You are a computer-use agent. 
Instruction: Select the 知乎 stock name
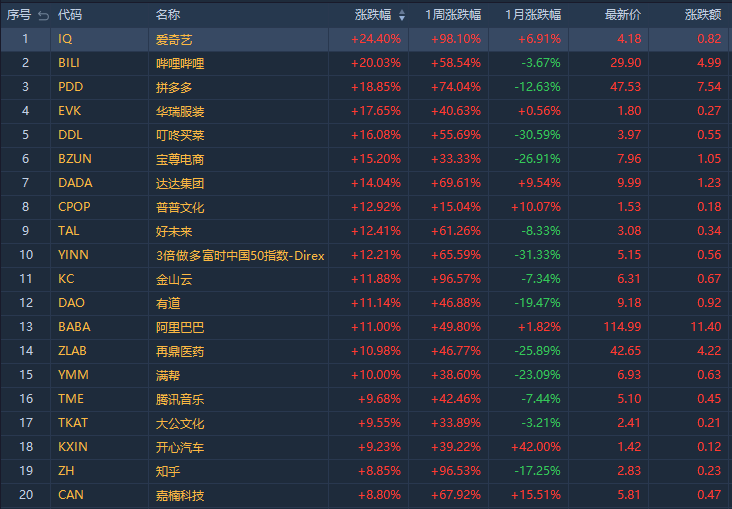(x=168, y=471)
